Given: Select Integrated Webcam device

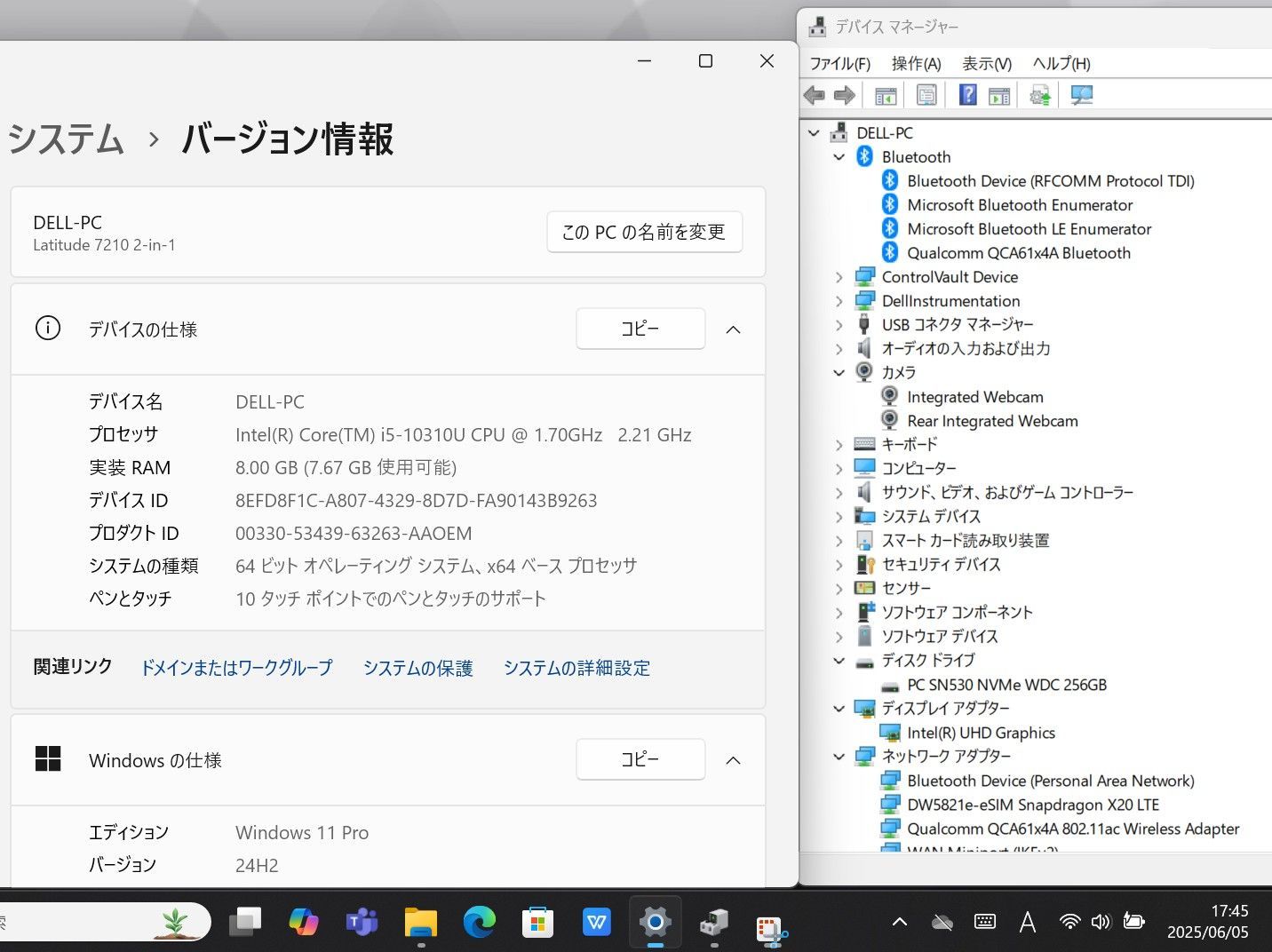Looking at the screenshot, I should [975, 397].
